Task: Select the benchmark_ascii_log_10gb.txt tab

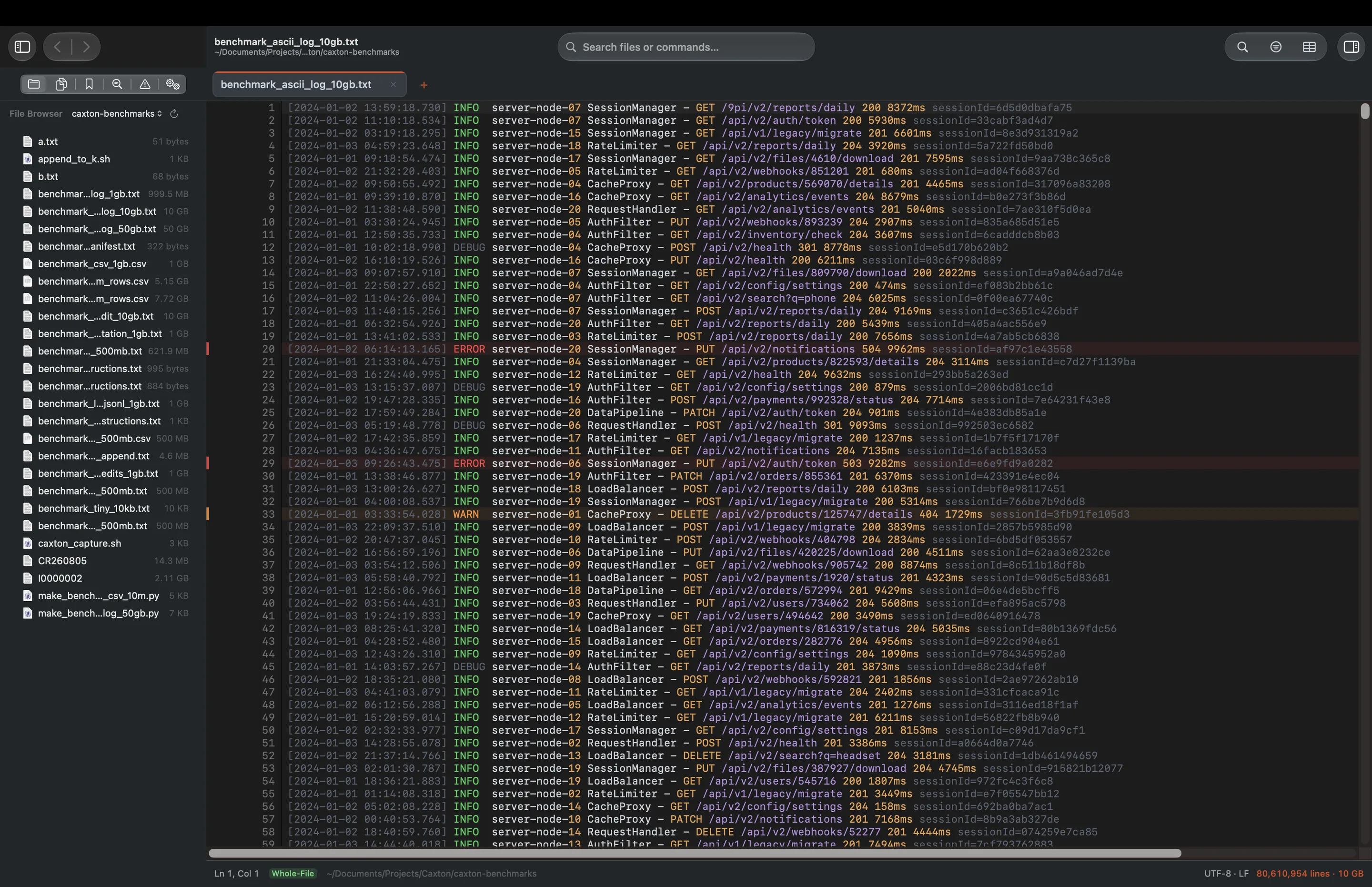Action: coord(309,85)
